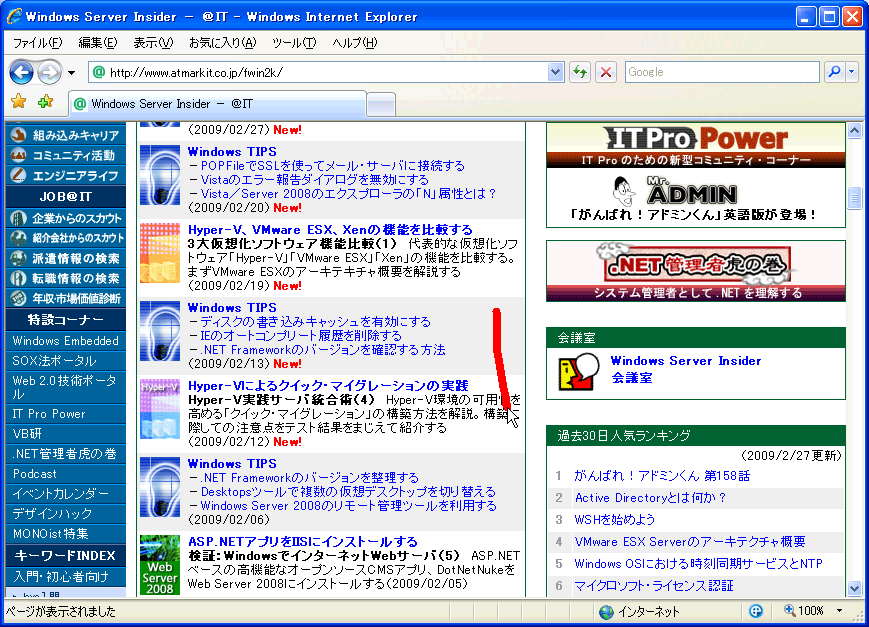Viewport: 869px width, 627px height.
Task: Open the 表示(V) menu
Action: coord(153,43)
